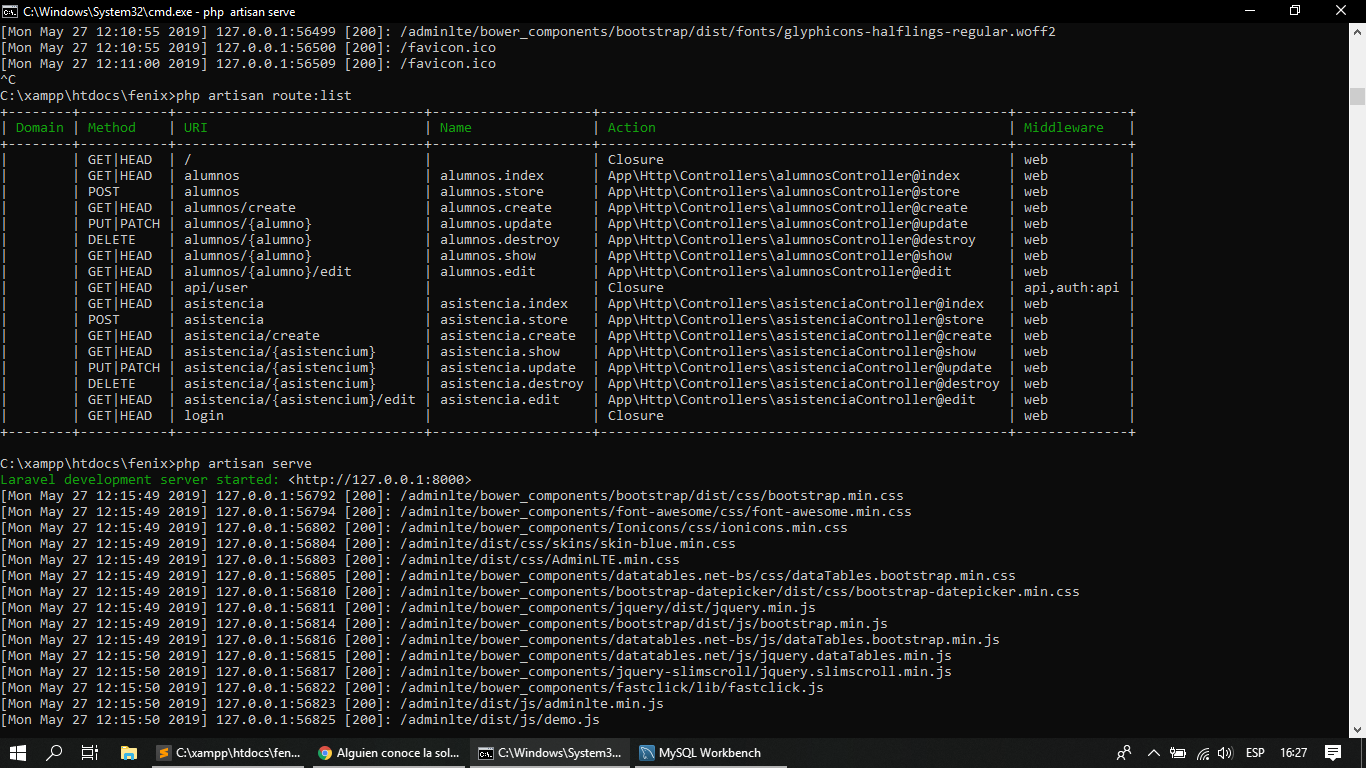Select the cmd.exe taskbar button
1366x768 pixels.
pos(549,752)
